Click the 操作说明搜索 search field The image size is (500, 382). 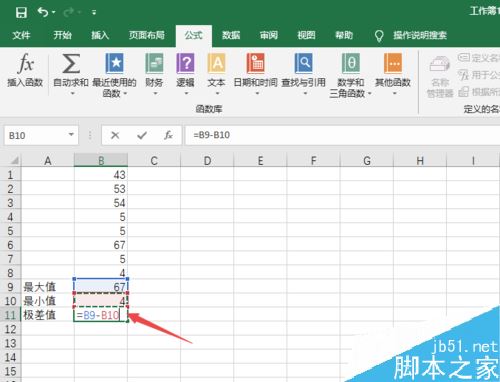pyautogui.click(x=420, y=35)
